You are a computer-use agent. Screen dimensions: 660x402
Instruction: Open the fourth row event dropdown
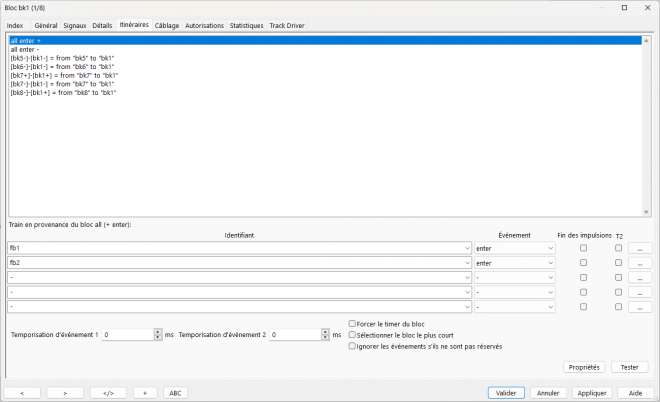click(514, 292)
